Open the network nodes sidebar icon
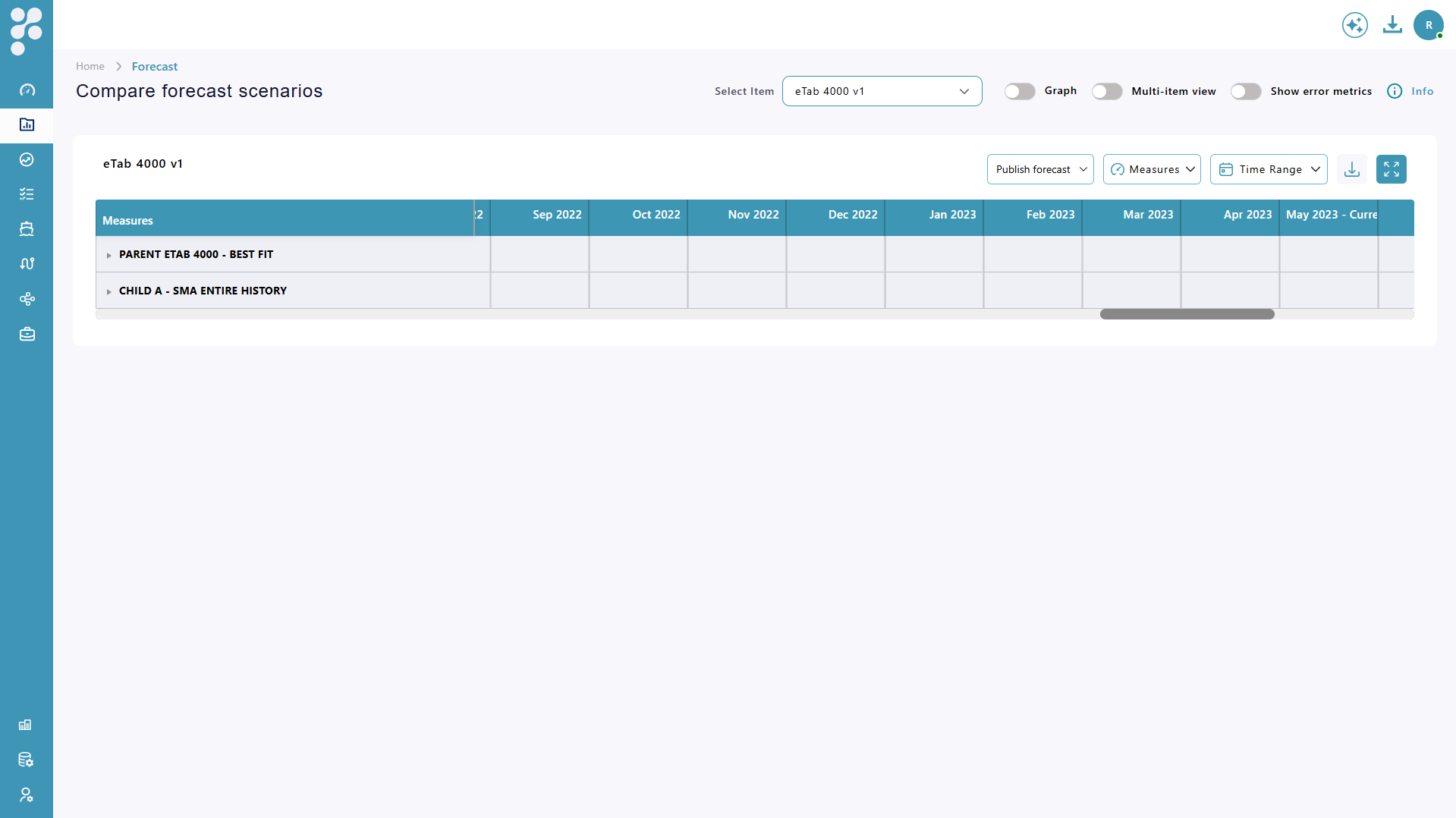 [x=27, y=299]
